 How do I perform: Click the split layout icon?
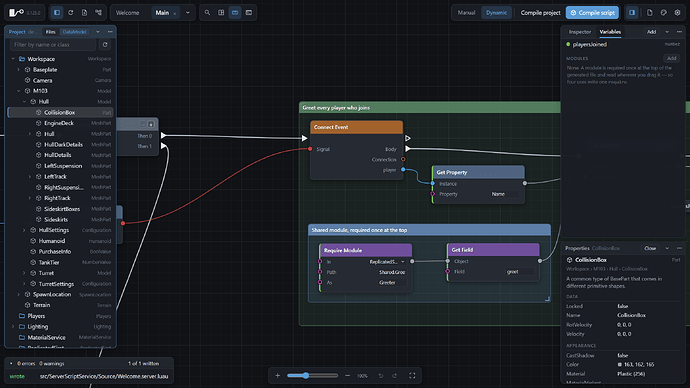coord(221,13)
